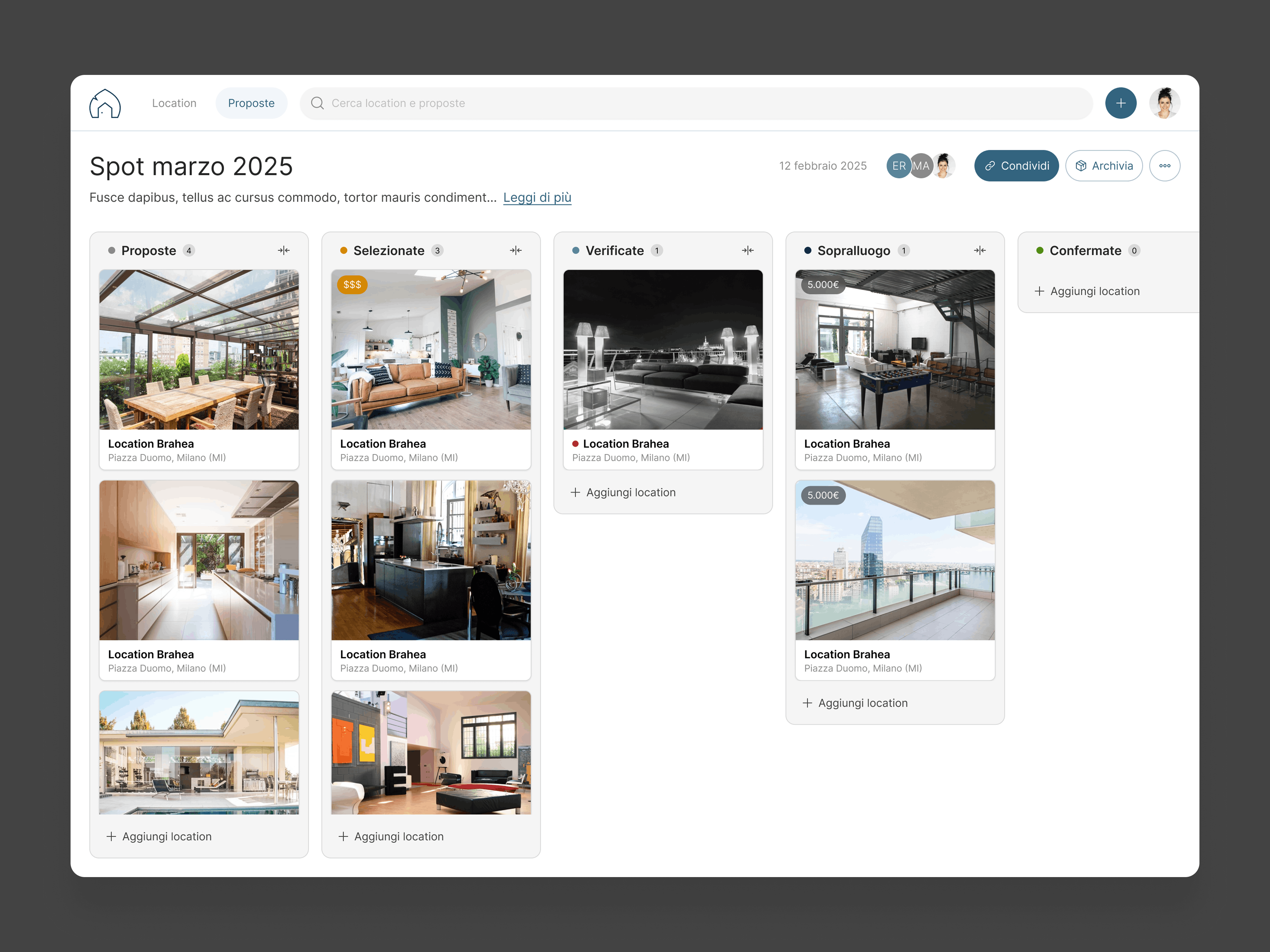The height and width of the screenshot is (952, 1270).
Task: Collapse the Proposte column
Action: [x=284, y=250]
